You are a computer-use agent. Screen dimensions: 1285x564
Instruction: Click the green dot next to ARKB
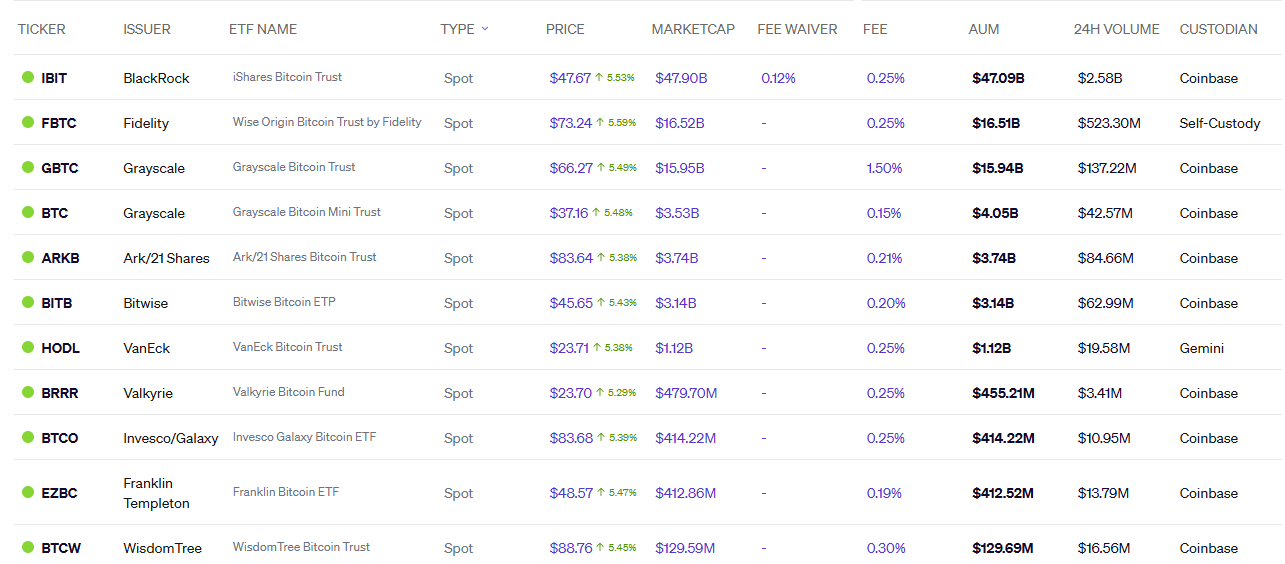[x=28, y=258]
